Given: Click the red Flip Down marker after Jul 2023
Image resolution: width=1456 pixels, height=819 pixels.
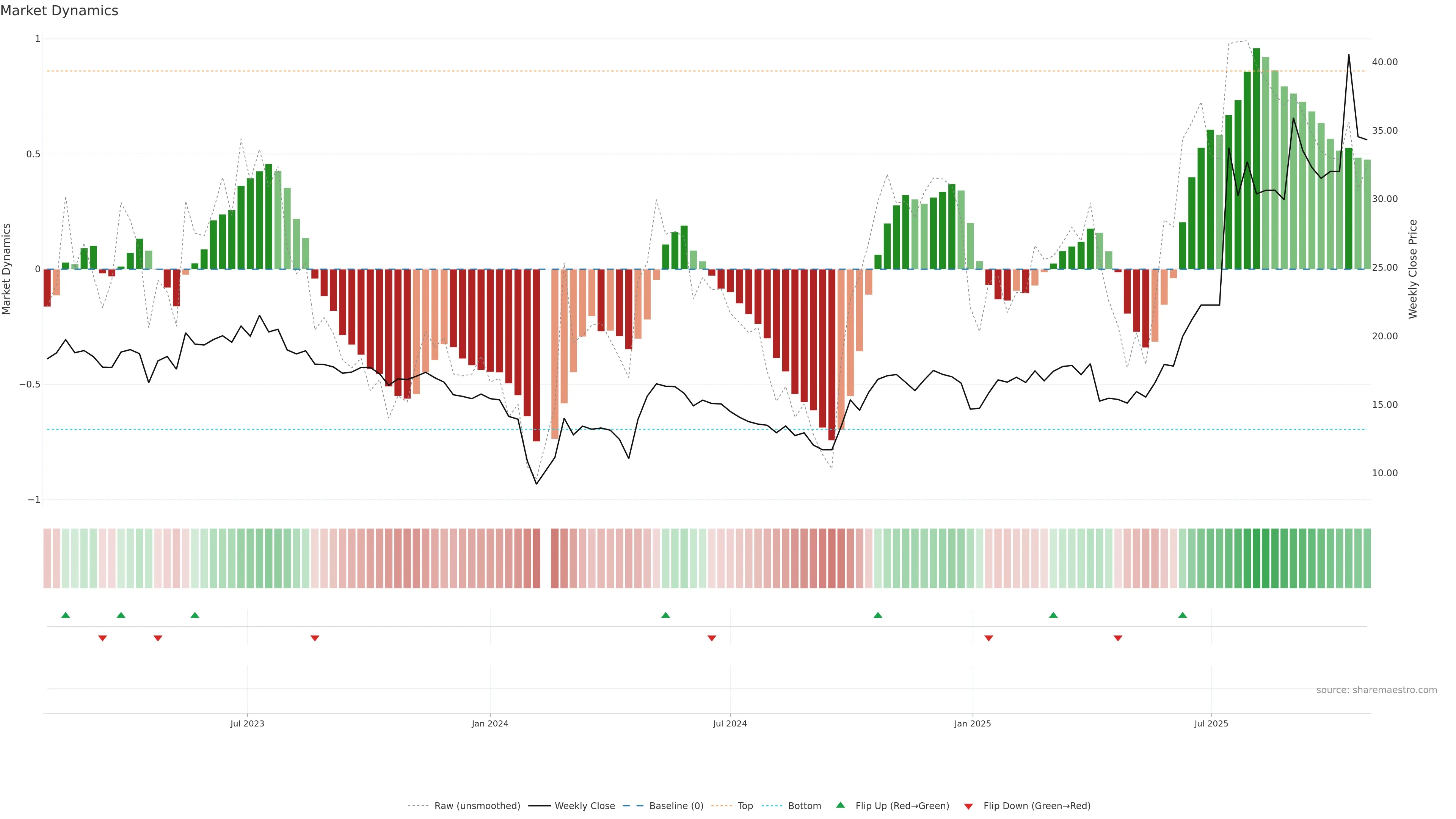Looking at the screenshot, I should [315, 638].
